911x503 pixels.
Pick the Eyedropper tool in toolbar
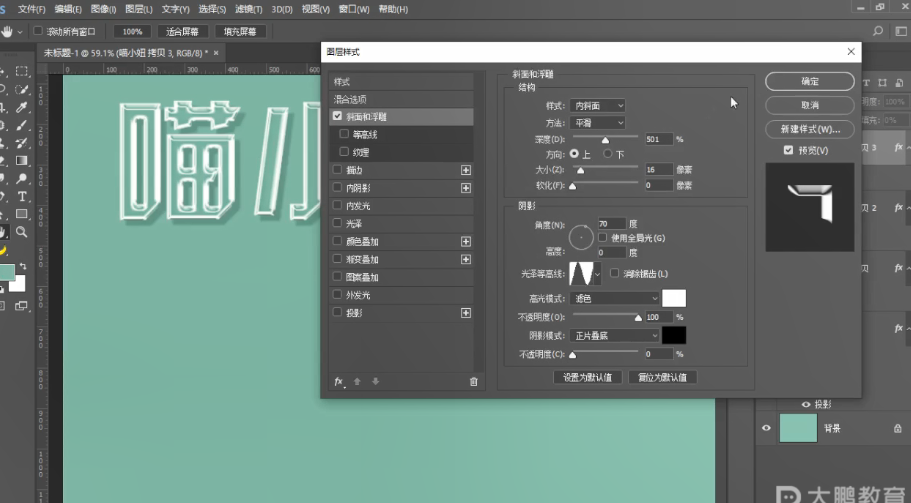click(22, 107)
